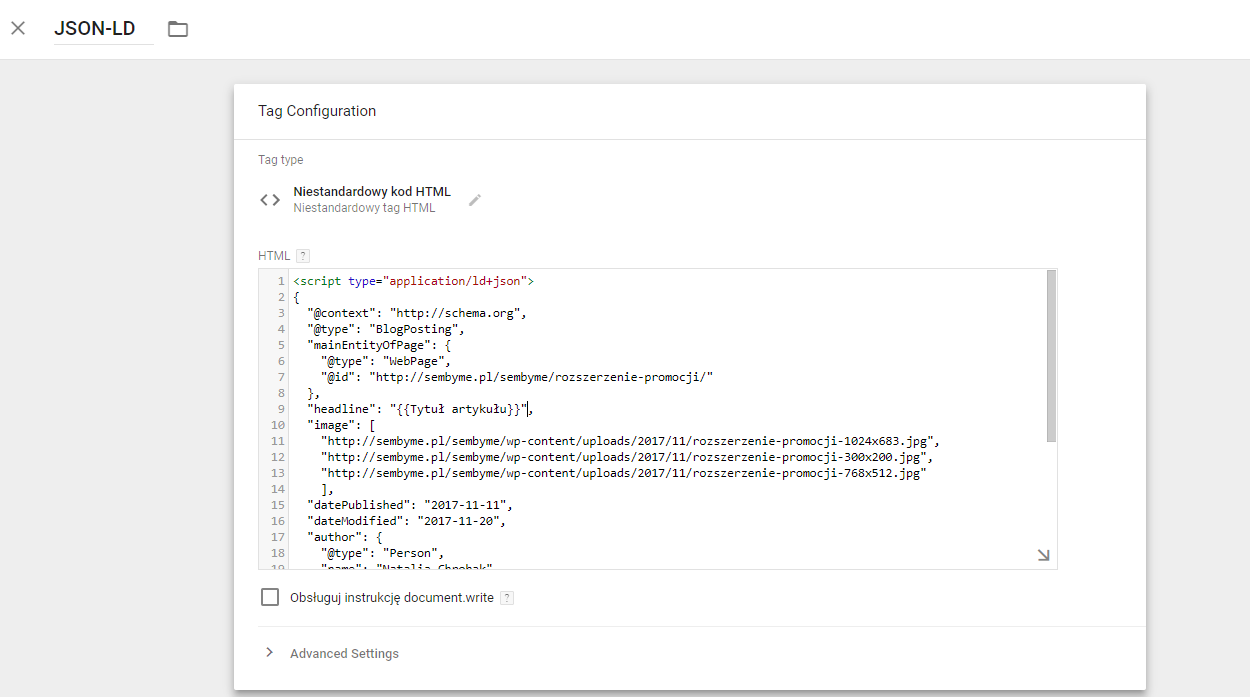Click the "mainEntityOfPage" line
This screenshot has width=1250, height=697.
(379, 345)
